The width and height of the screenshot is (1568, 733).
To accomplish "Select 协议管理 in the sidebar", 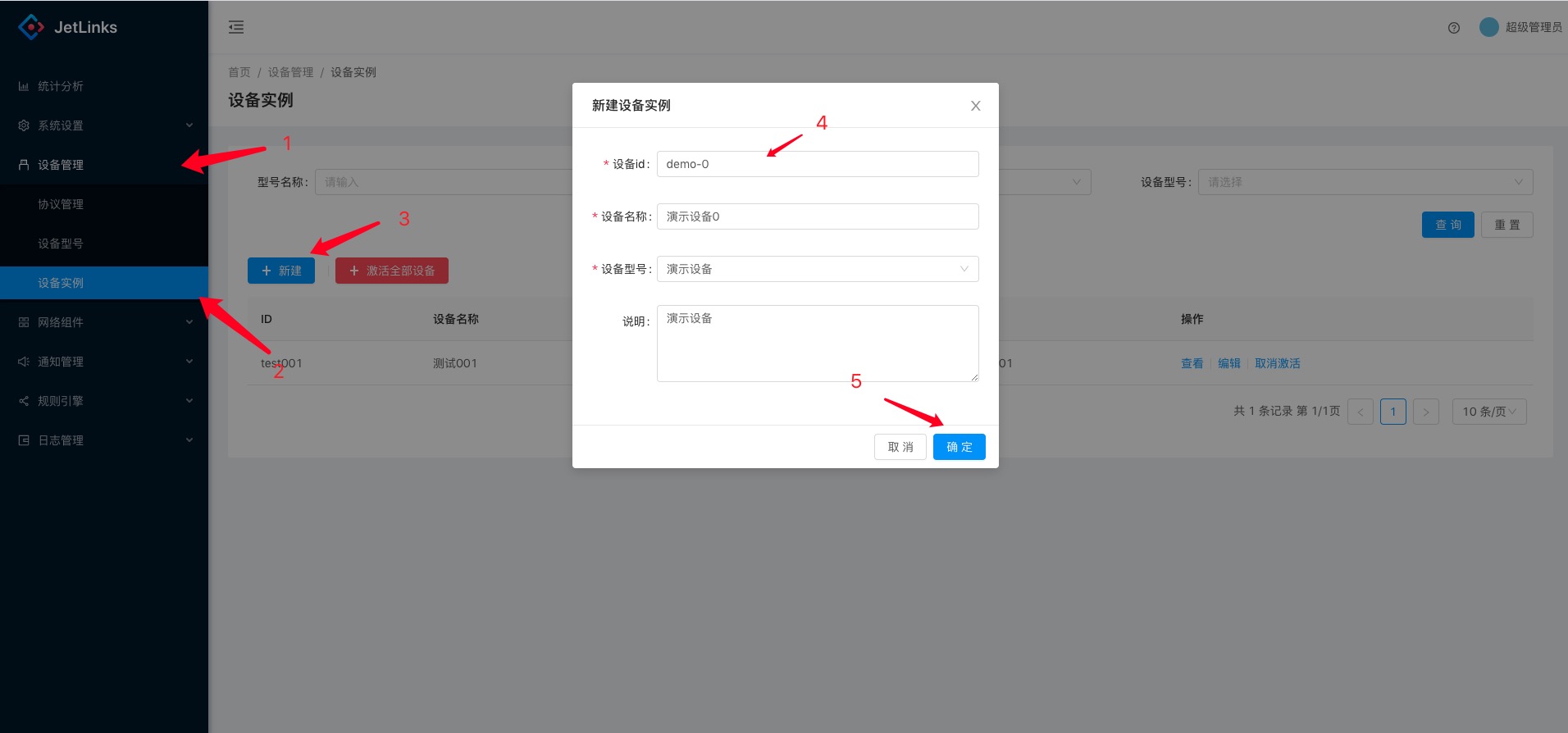I will 61,204.
